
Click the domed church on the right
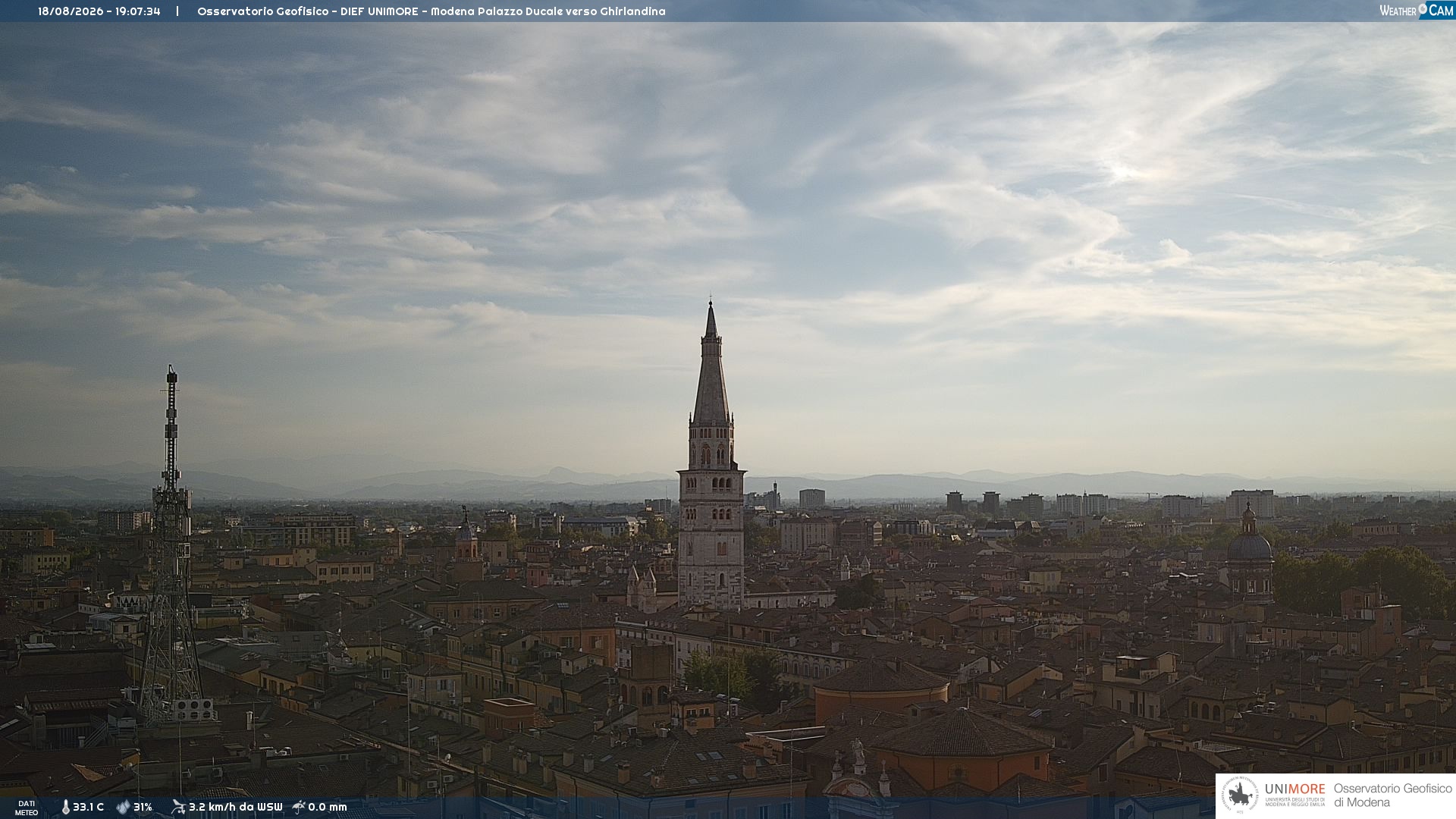1249,554
